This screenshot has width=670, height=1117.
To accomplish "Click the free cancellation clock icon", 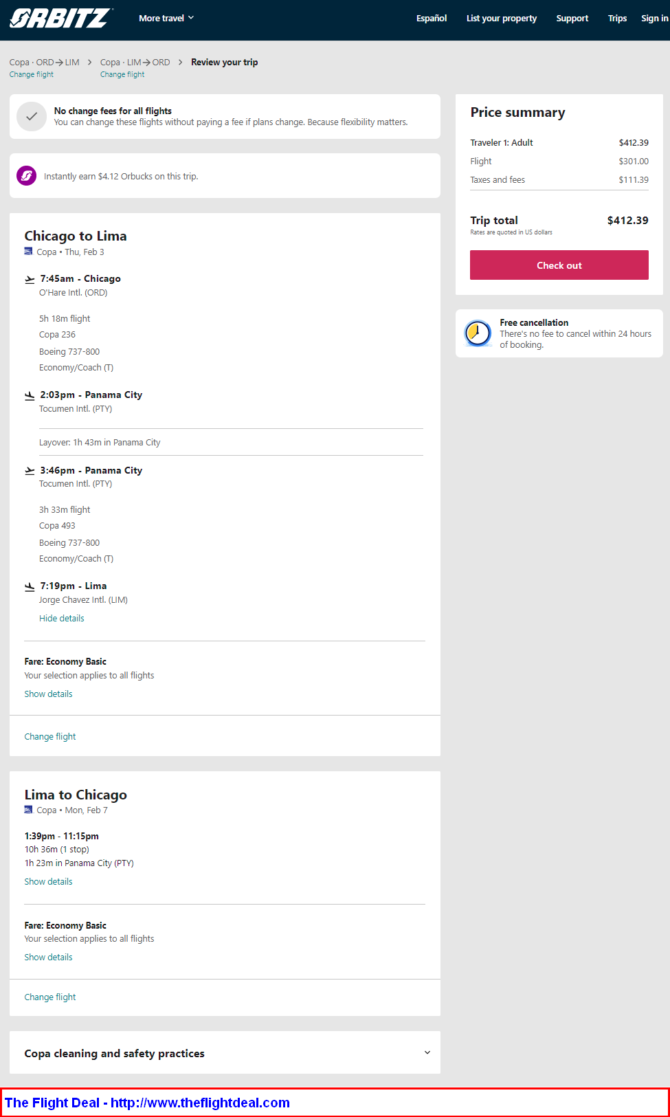I will coord(478,333).
